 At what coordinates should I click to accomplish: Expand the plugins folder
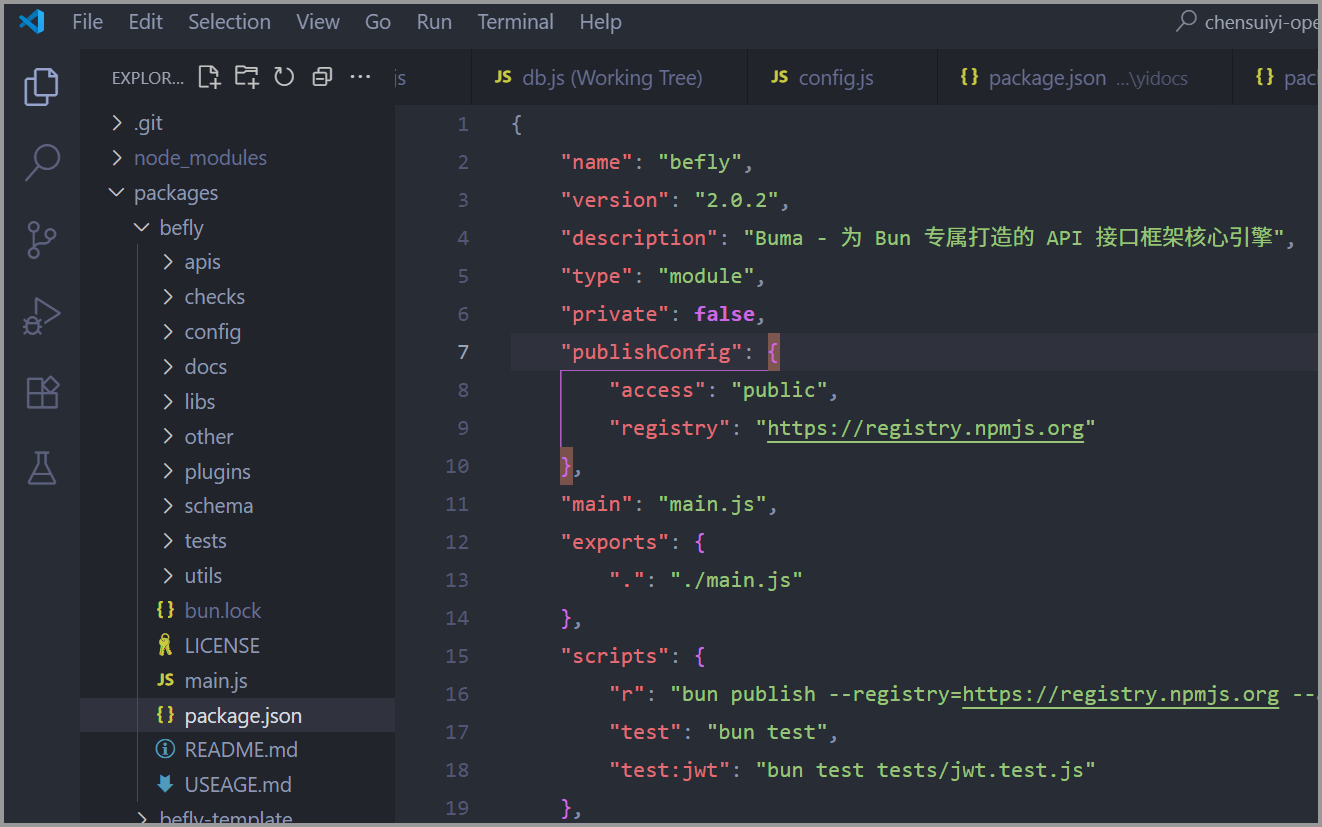(x=217, y=472)
